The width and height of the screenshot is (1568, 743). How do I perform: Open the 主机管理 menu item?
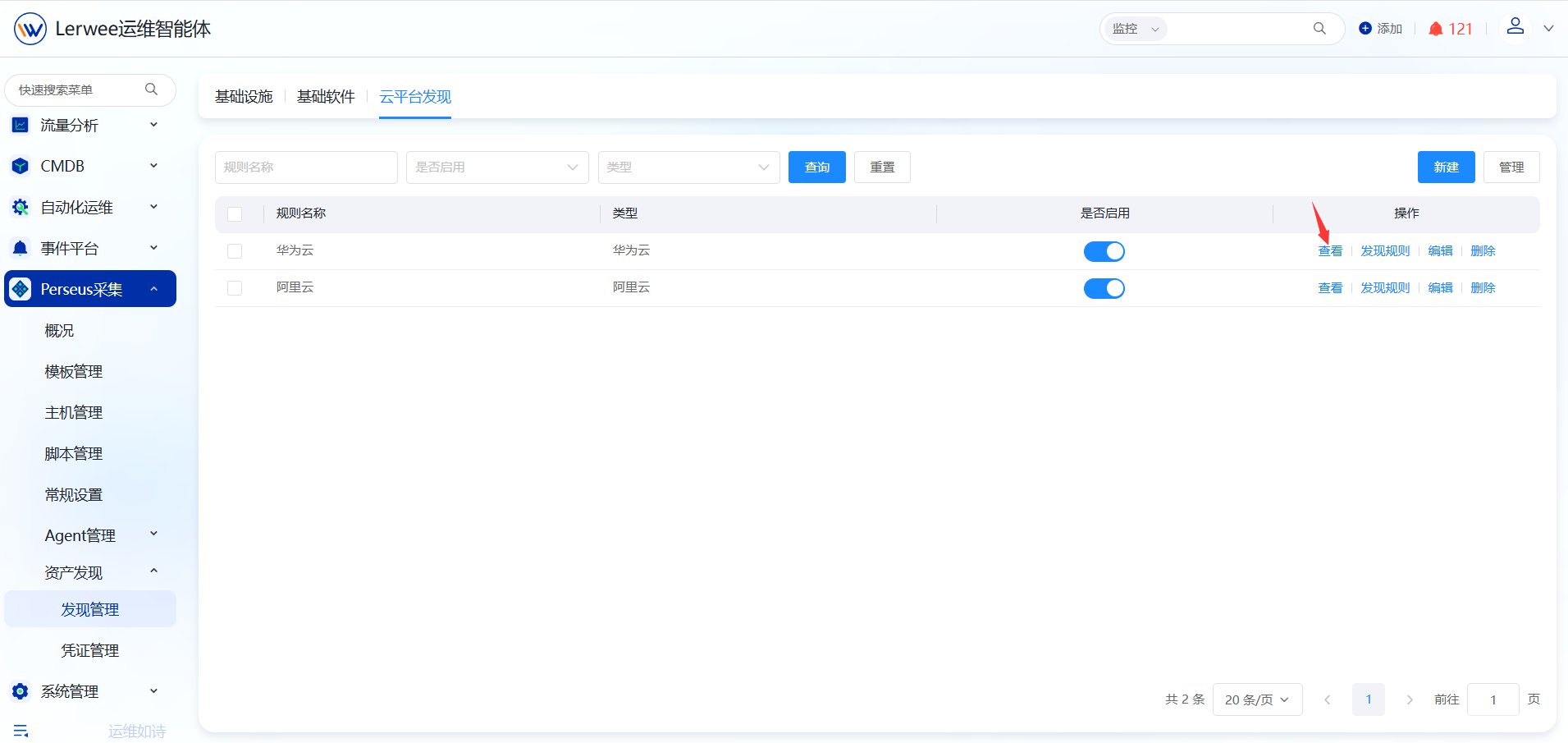point(74,413)
